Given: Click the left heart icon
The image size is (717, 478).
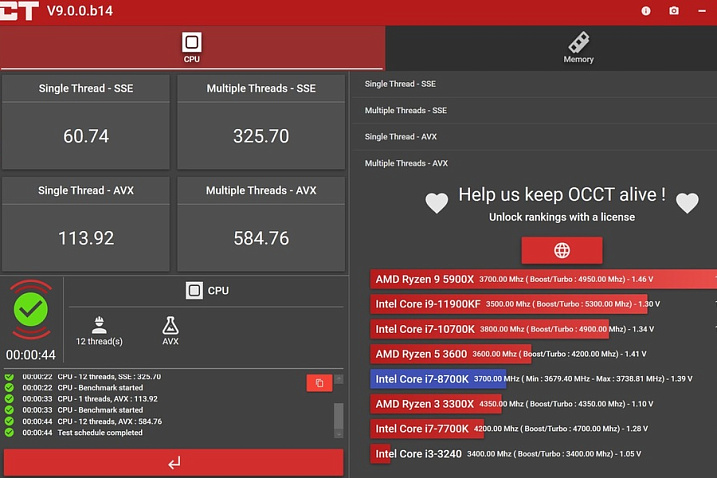Looking at the screenshot, I should click(x=437, y=203).
